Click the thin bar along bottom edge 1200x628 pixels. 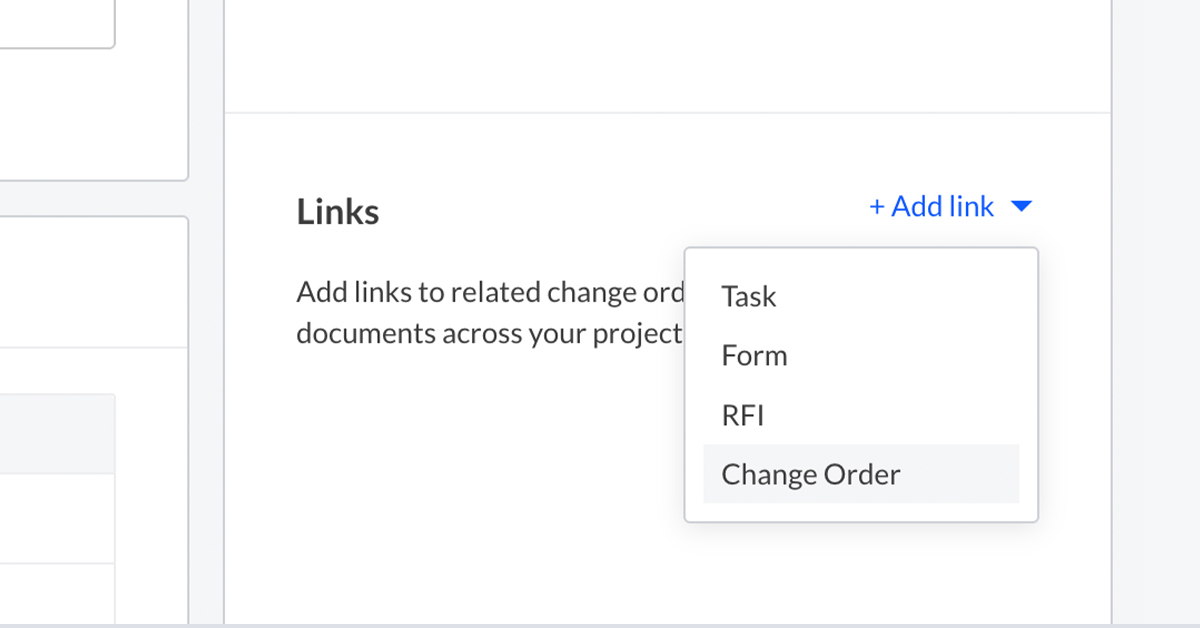click(x=600, y=625)
